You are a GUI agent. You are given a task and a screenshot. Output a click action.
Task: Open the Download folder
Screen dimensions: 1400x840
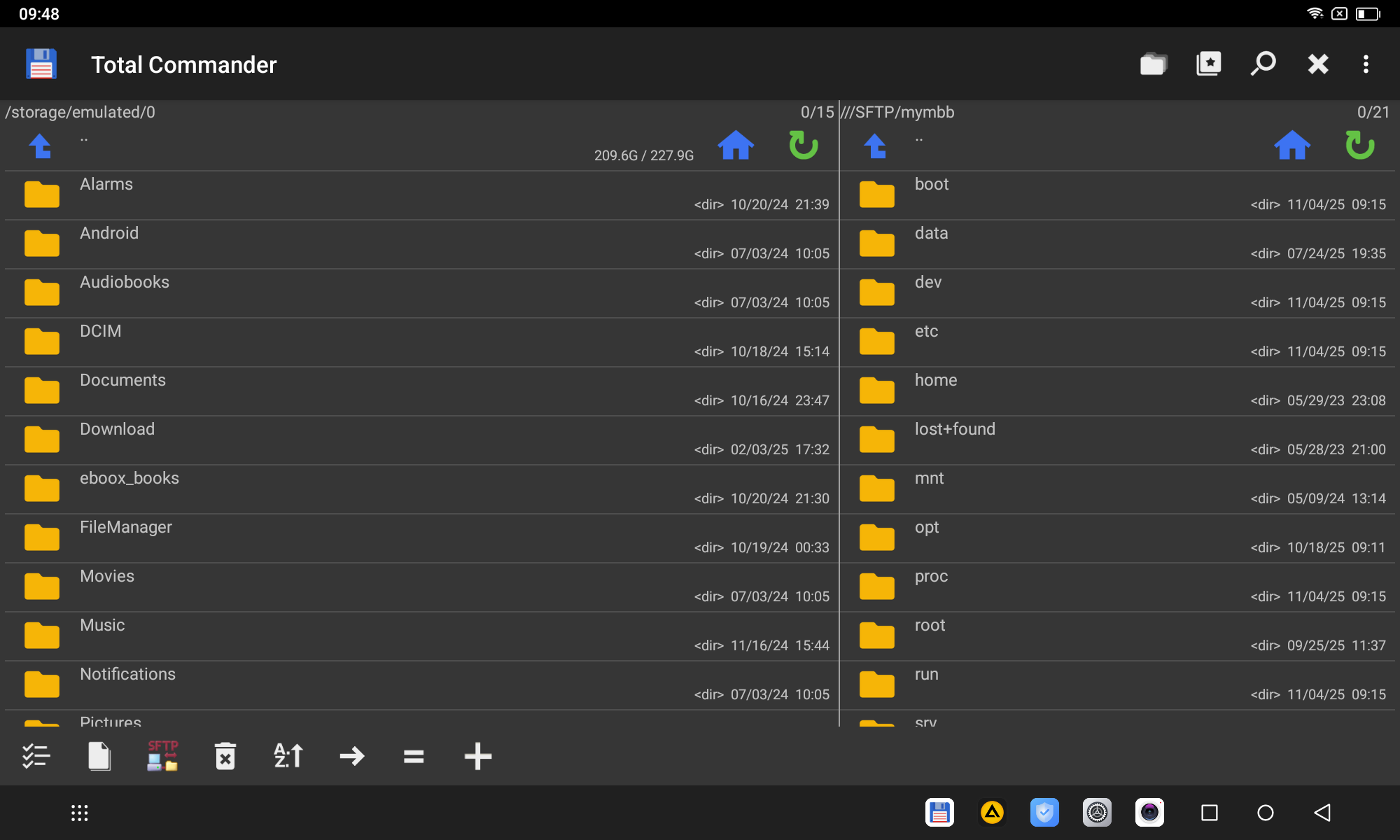coord(117,430)
